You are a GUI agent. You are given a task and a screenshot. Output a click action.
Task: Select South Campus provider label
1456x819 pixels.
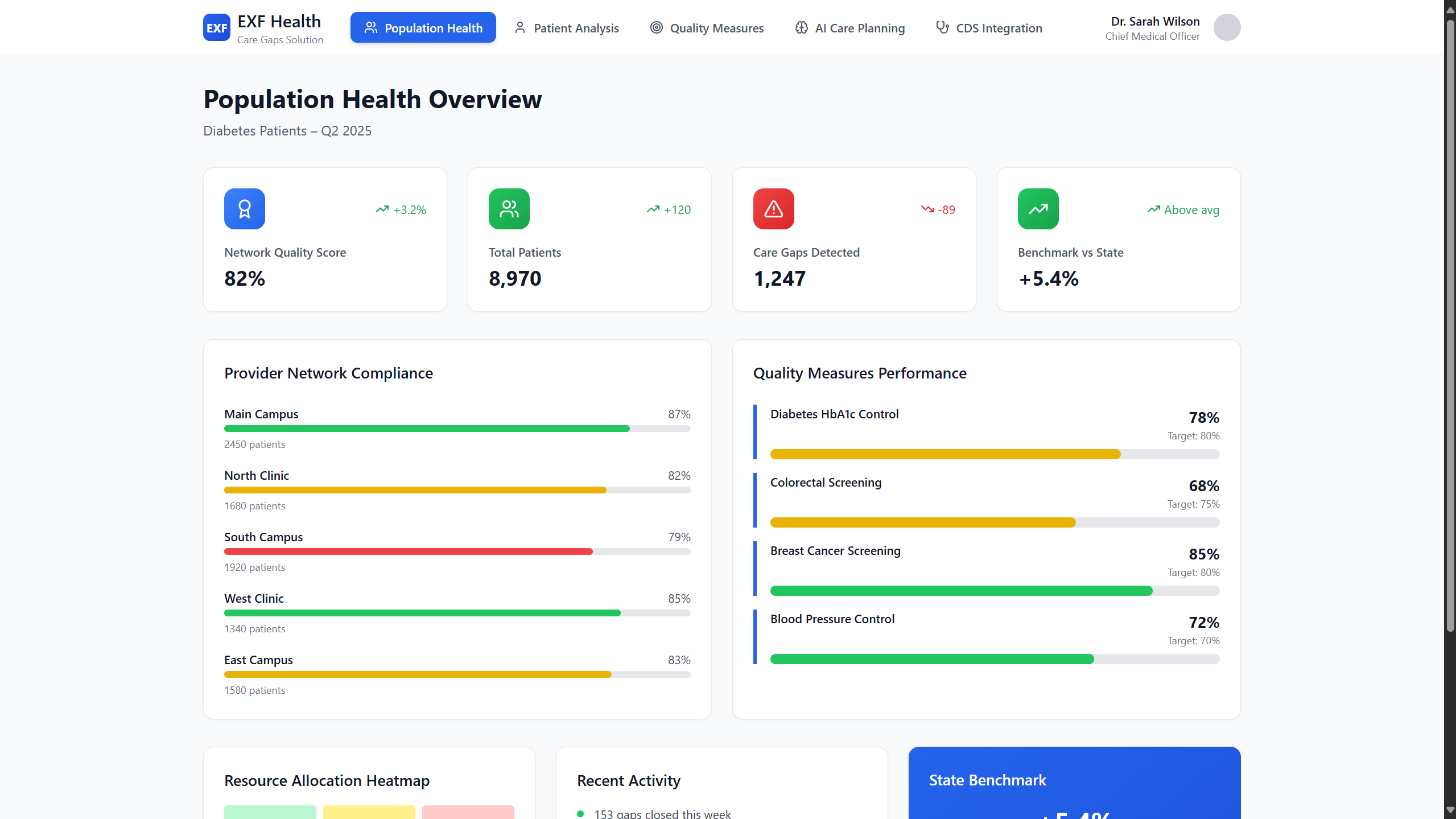(263, 537)
